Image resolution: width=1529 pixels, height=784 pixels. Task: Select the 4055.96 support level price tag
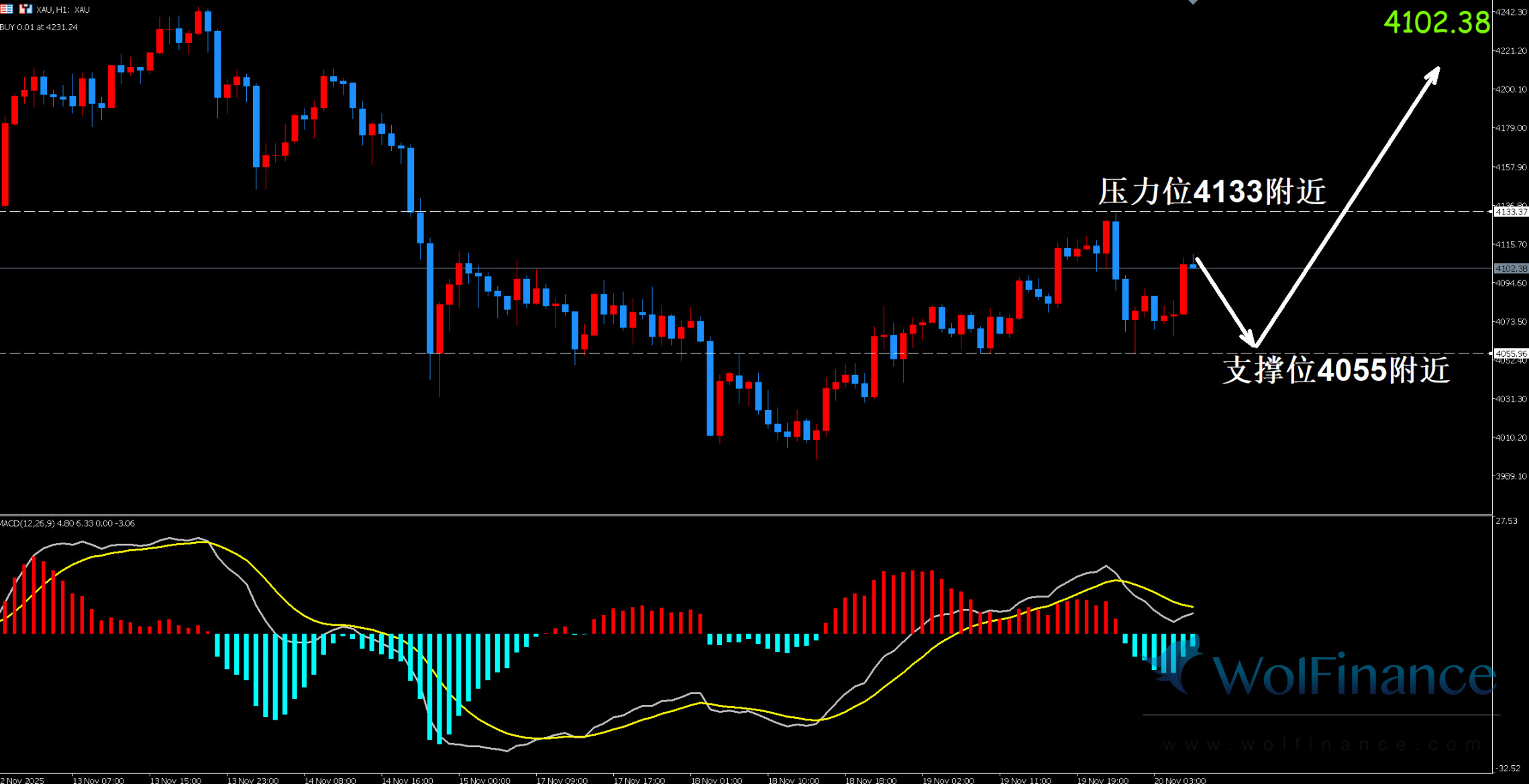(x=1511, y=353)
